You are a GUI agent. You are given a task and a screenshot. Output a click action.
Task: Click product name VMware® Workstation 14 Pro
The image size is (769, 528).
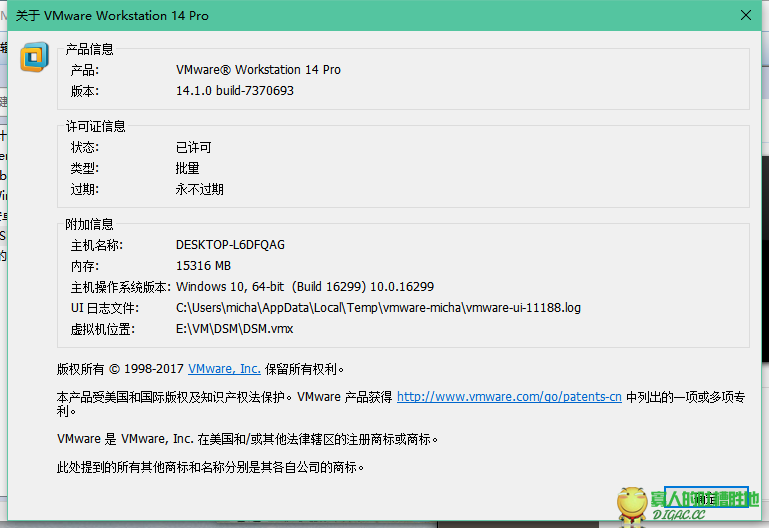[258, 70]
